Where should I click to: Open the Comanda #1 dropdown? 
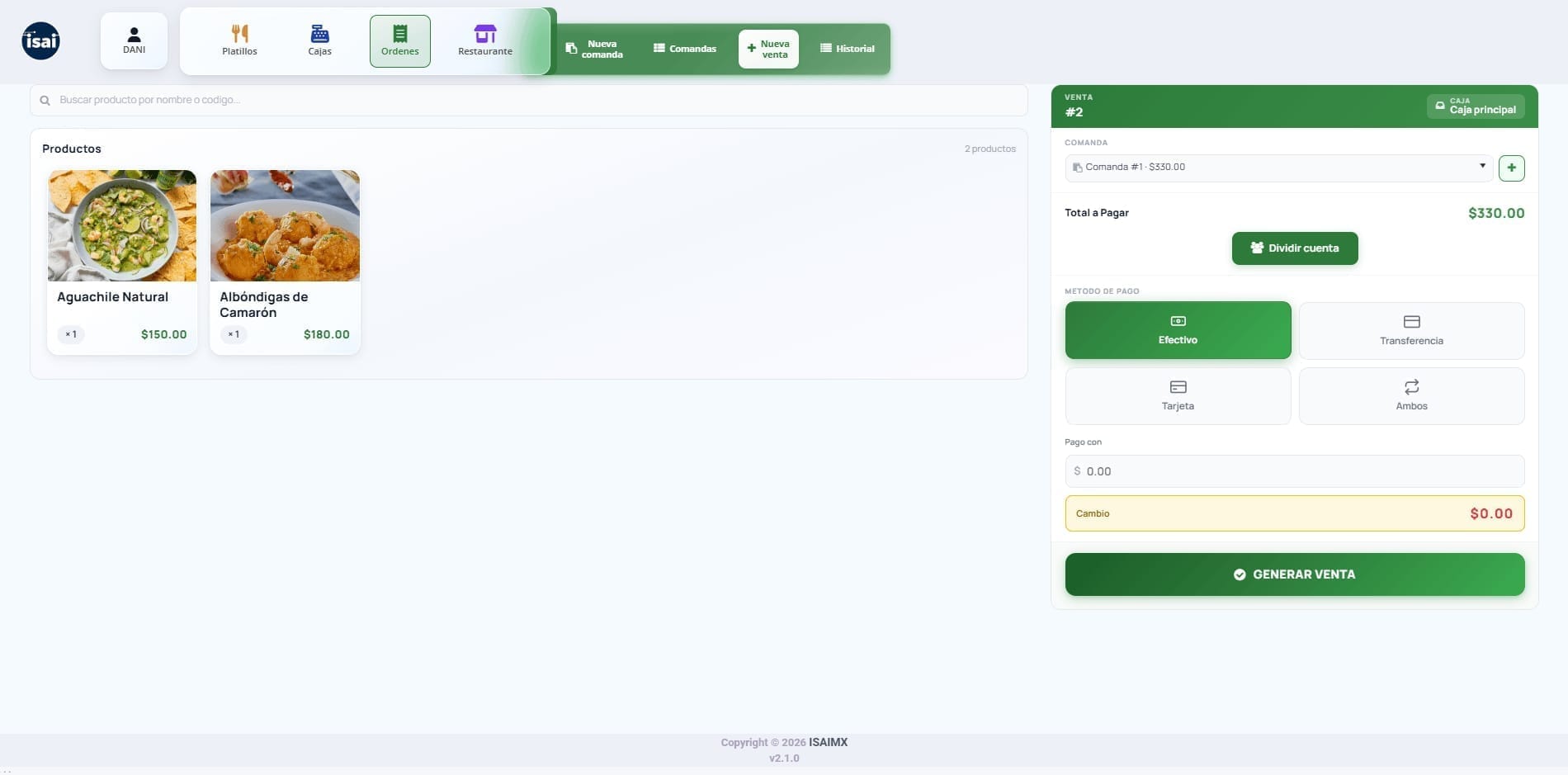(x=1278, y=168)
